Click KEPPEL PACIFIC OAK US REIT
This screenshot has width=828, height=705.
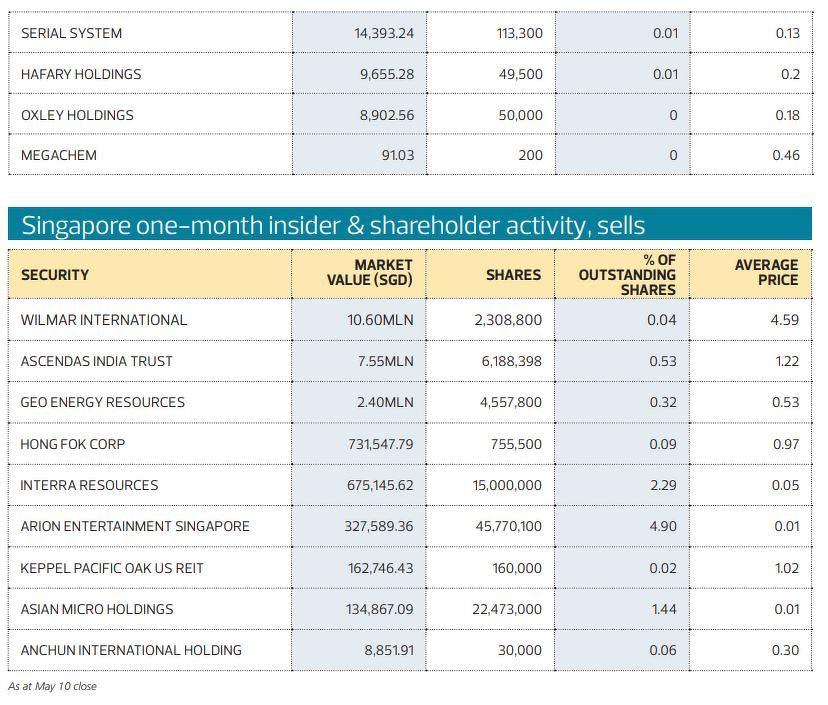[112, 568]
